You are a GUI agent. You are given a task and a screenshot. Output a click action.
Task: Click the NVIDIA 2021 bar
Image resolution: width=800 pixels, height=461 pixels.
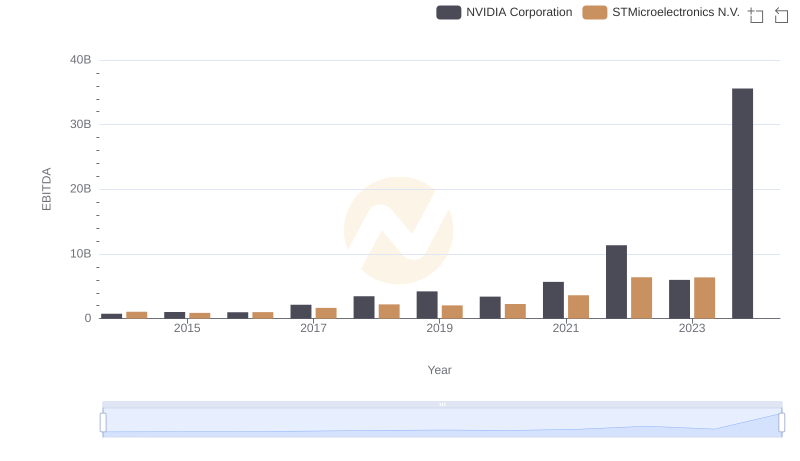(x=553, y=300)
